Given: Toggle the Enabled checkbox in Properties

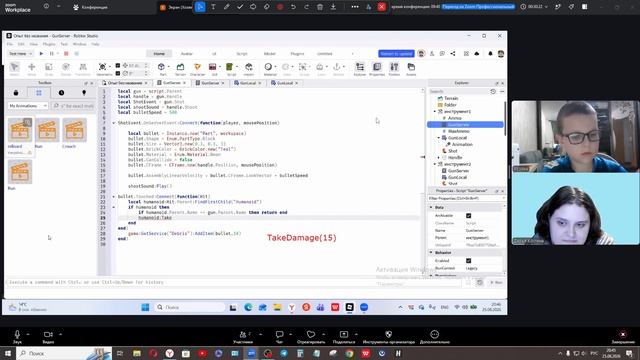Looking at the screenshot, I should (x=468, y=260).
